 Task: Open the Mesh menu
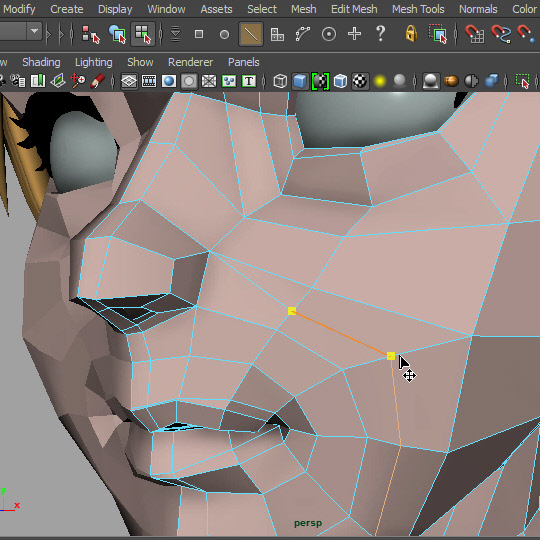pos(303,9)
